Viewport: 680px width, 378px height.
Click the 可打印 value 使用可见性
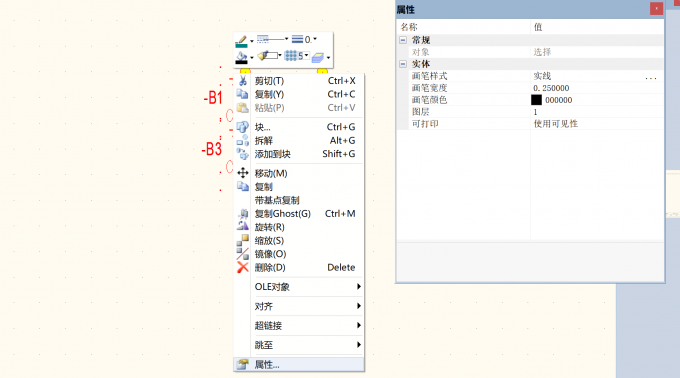(556, 124)
